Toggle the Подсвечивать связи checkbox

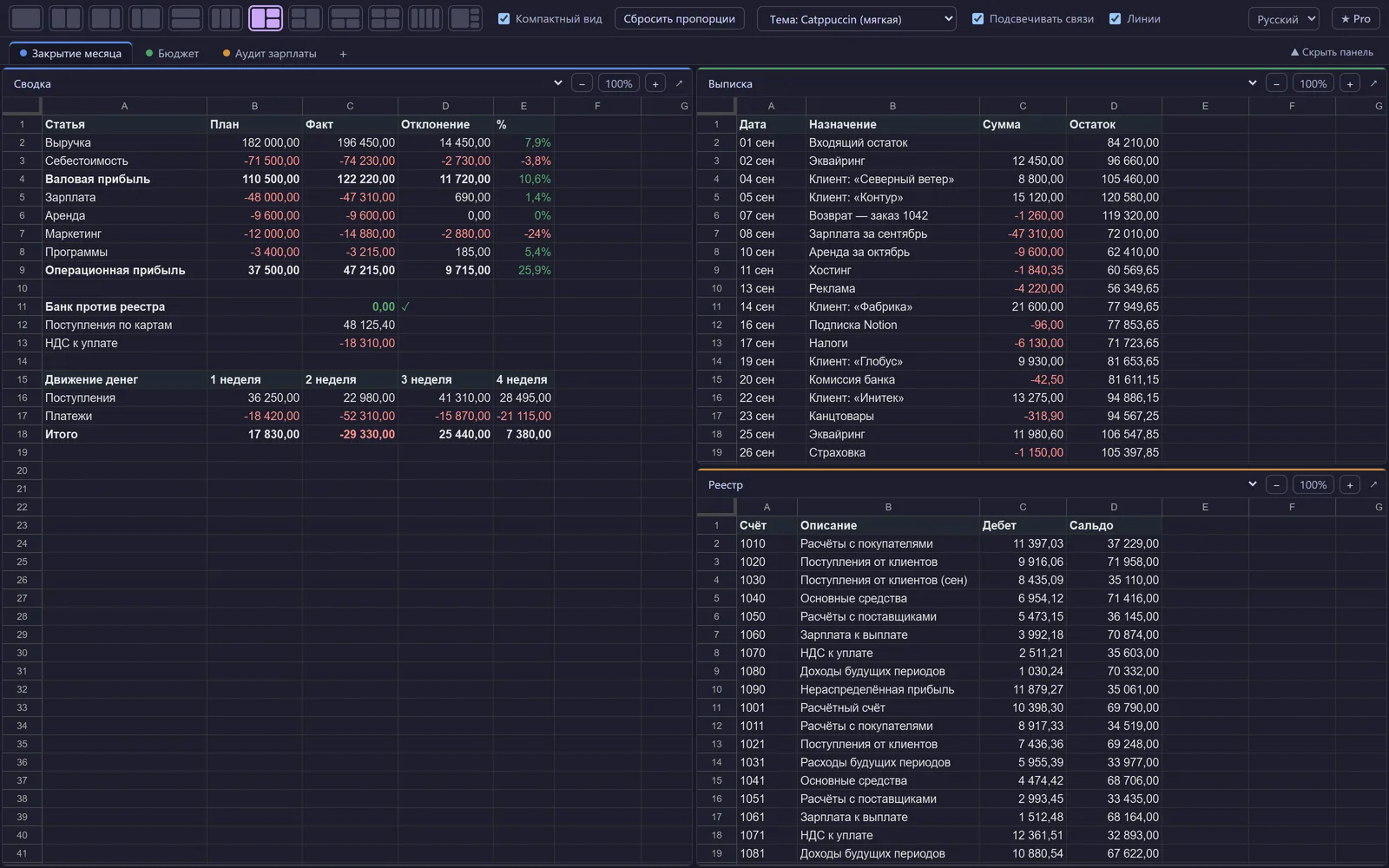pyautogui.click(x=978, y=18)
